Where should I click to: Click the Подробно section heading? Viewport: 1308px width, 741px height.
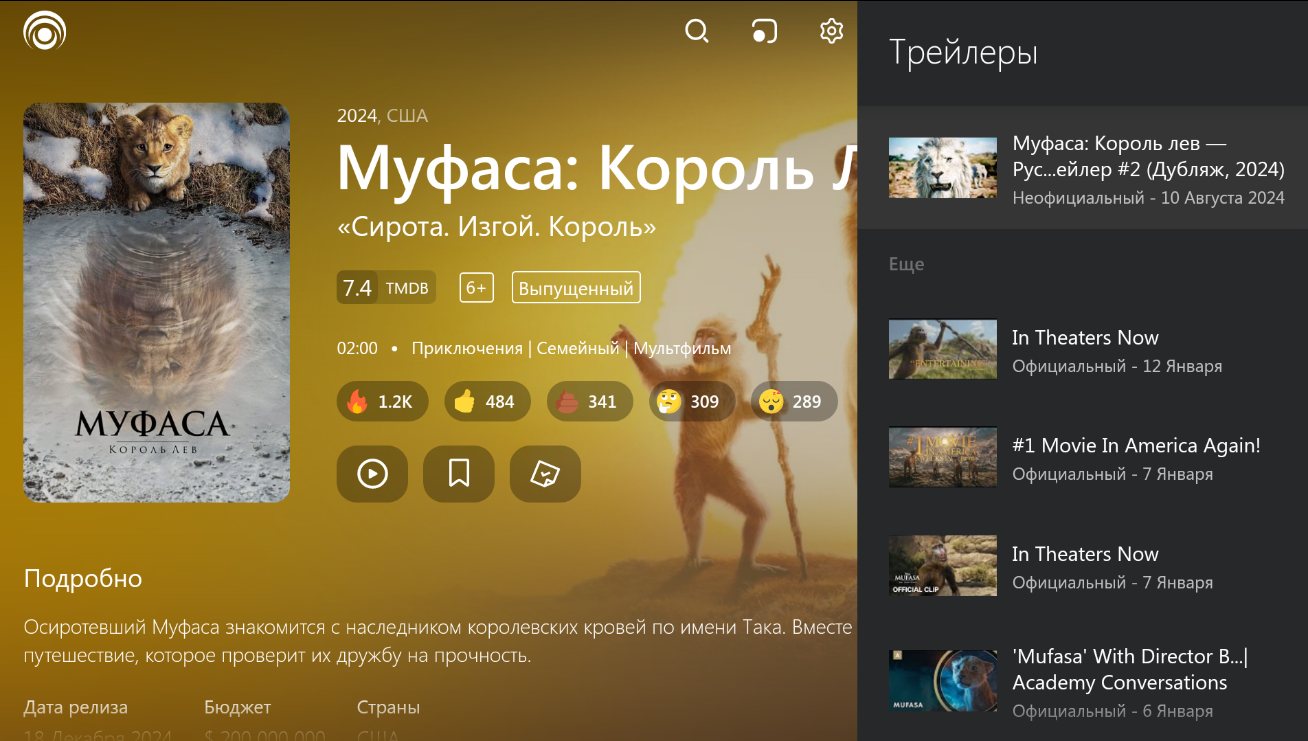click(x=83, y=578)
